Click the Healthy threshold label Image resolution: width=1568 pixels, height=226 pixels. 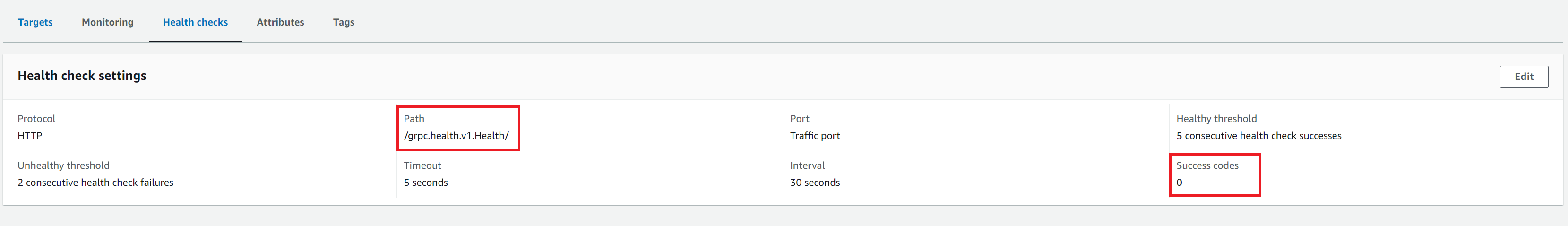click(x=1216, y=119)
